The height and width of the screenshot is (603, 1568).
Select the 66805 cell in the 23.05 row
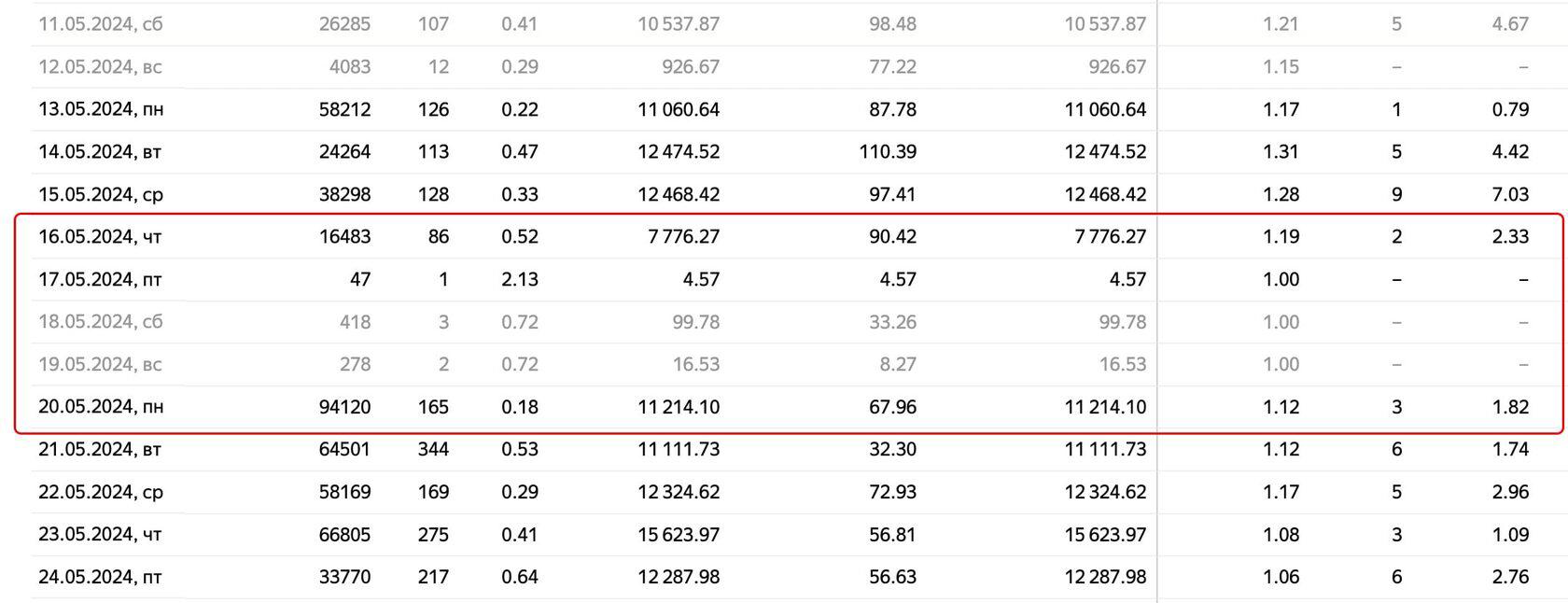[x=344, y=535]
